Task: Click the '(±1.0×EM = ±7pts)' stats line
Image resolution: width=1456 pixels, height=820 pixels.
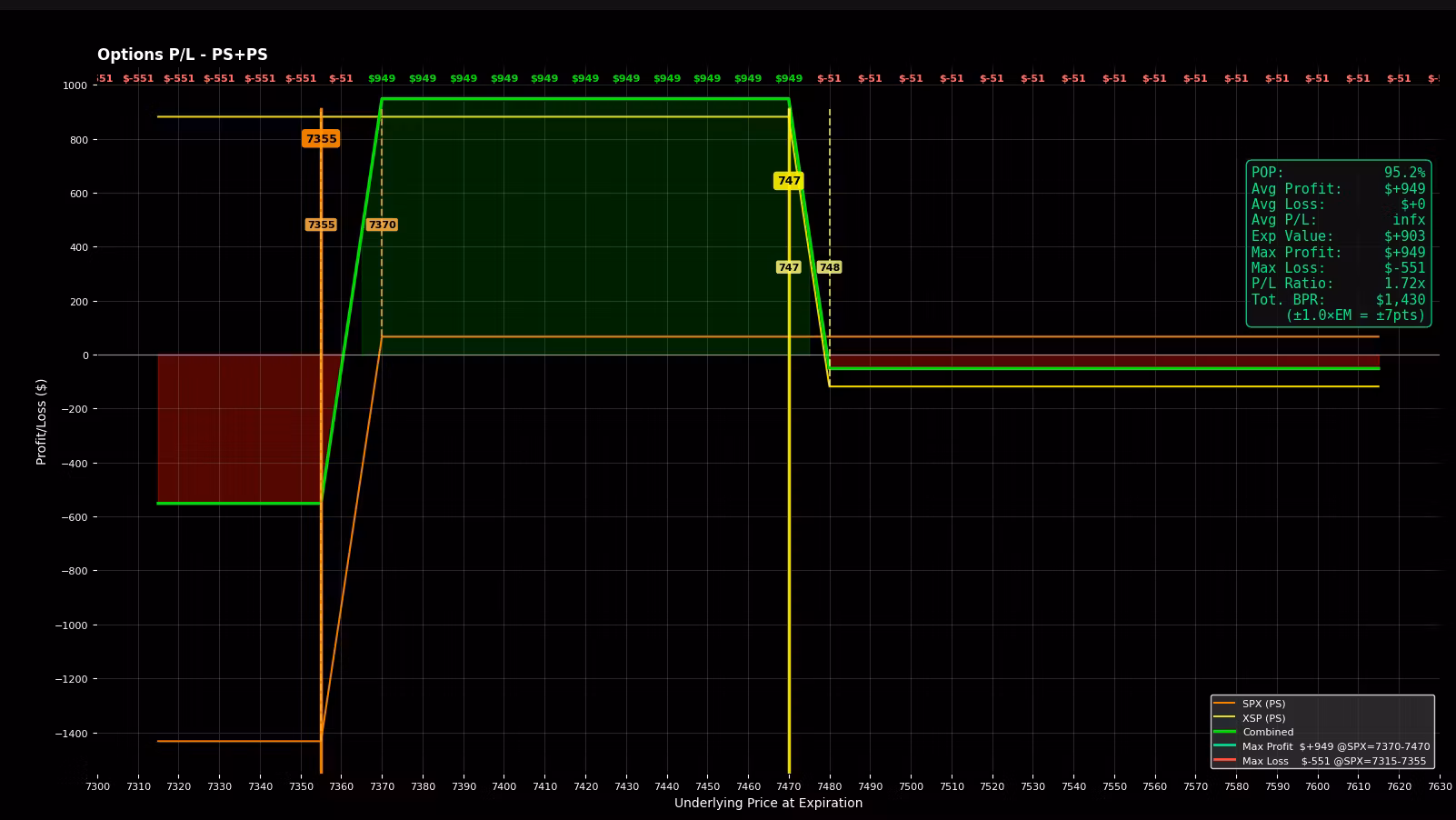Action: coord(1355,315)
